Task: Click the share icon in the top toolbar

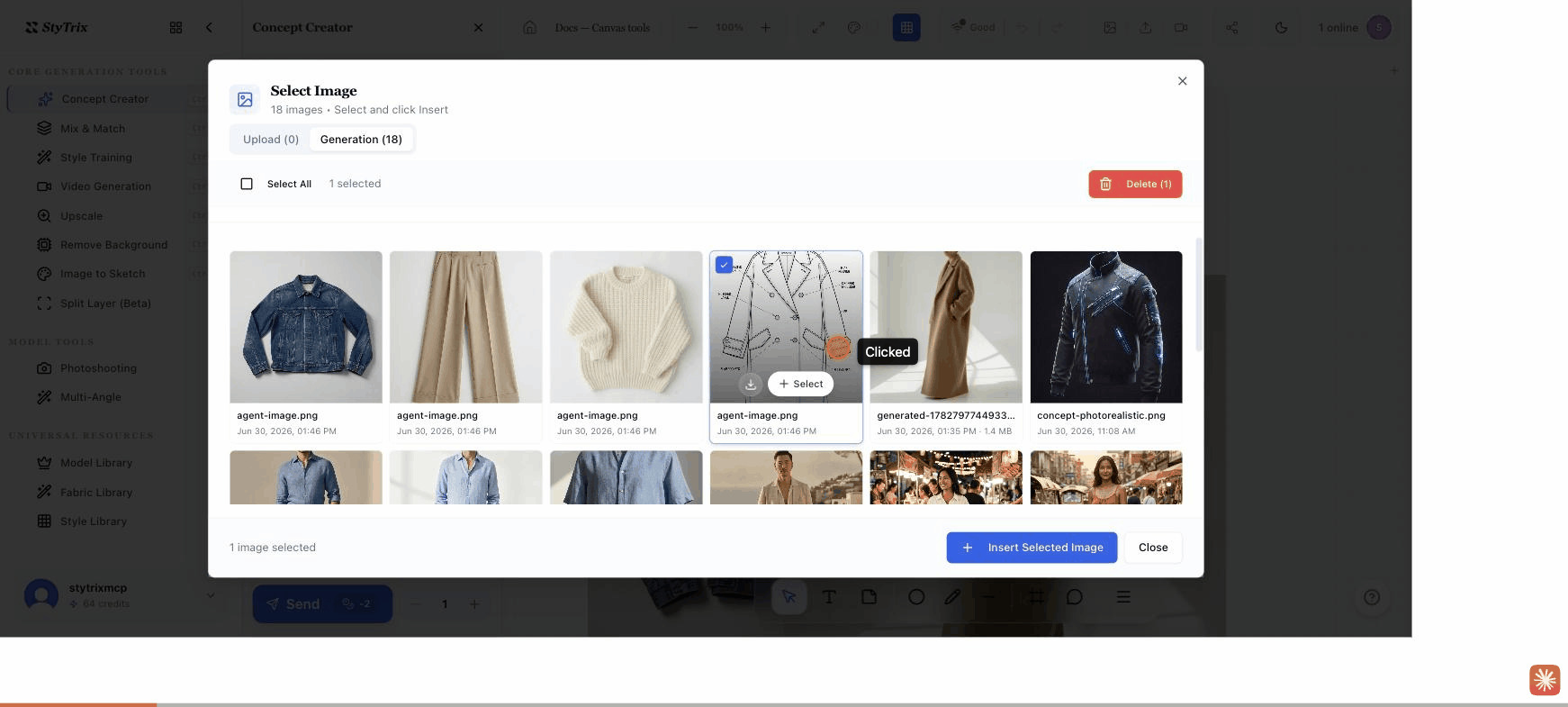Action: [x=1232, y=28]
